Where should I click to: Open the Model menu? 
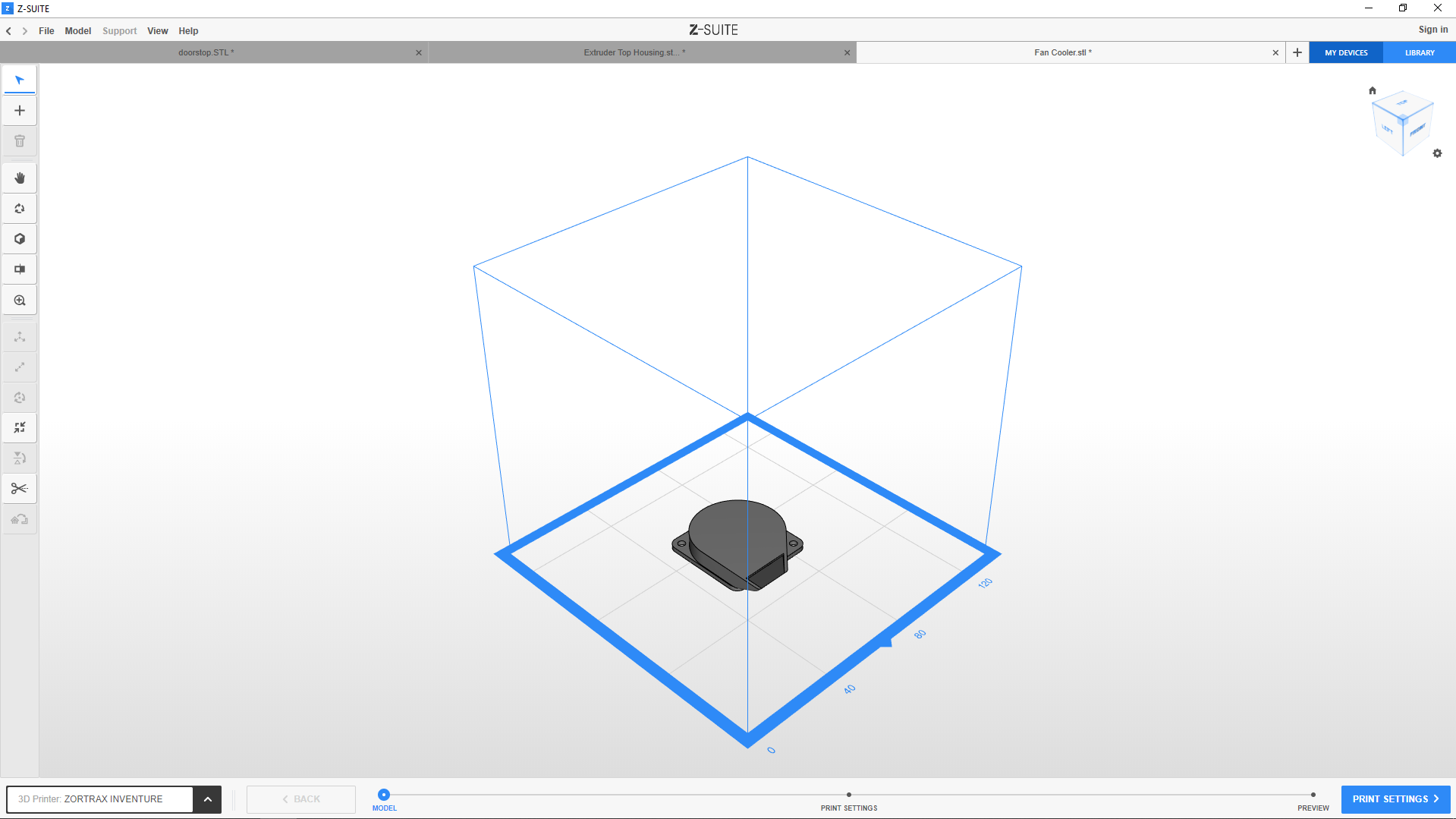[x=77, y=31]
